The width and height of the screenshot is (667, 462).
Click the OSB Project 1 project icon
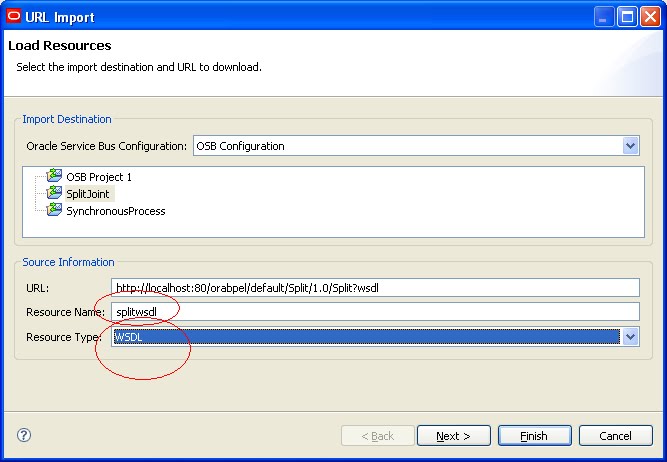point(54,175)
